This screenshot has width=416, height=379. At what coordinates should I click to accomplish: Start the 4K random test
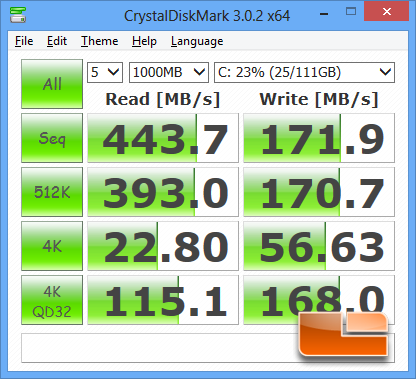click(52, 246)
